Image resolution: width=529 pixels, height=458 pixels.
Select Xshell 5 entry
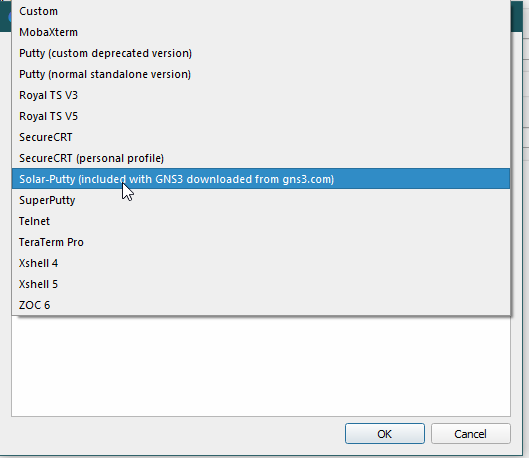[261, 284]
